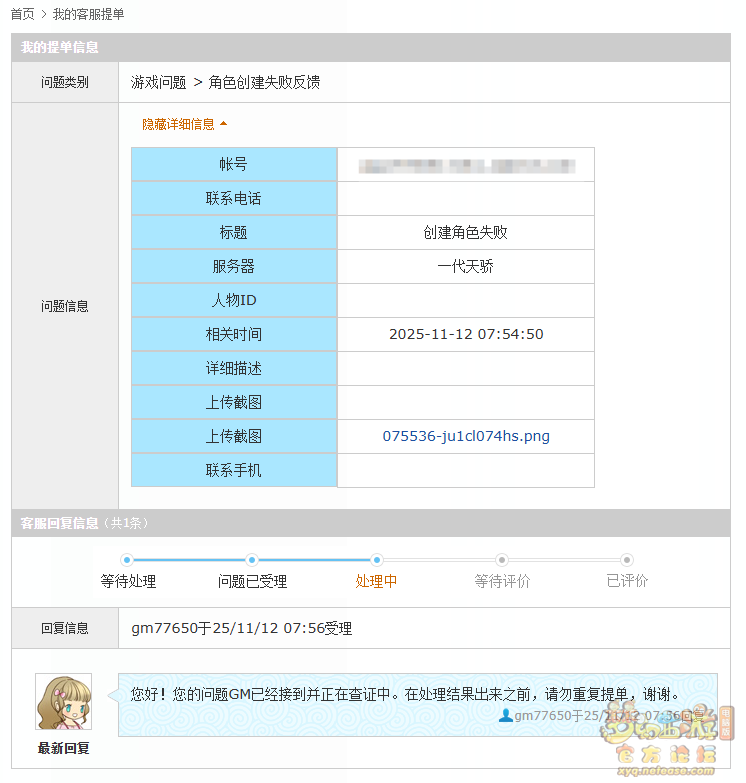Select the 已评价 final step dot
Screen dimensions: 746x783
tap(627, 560)
